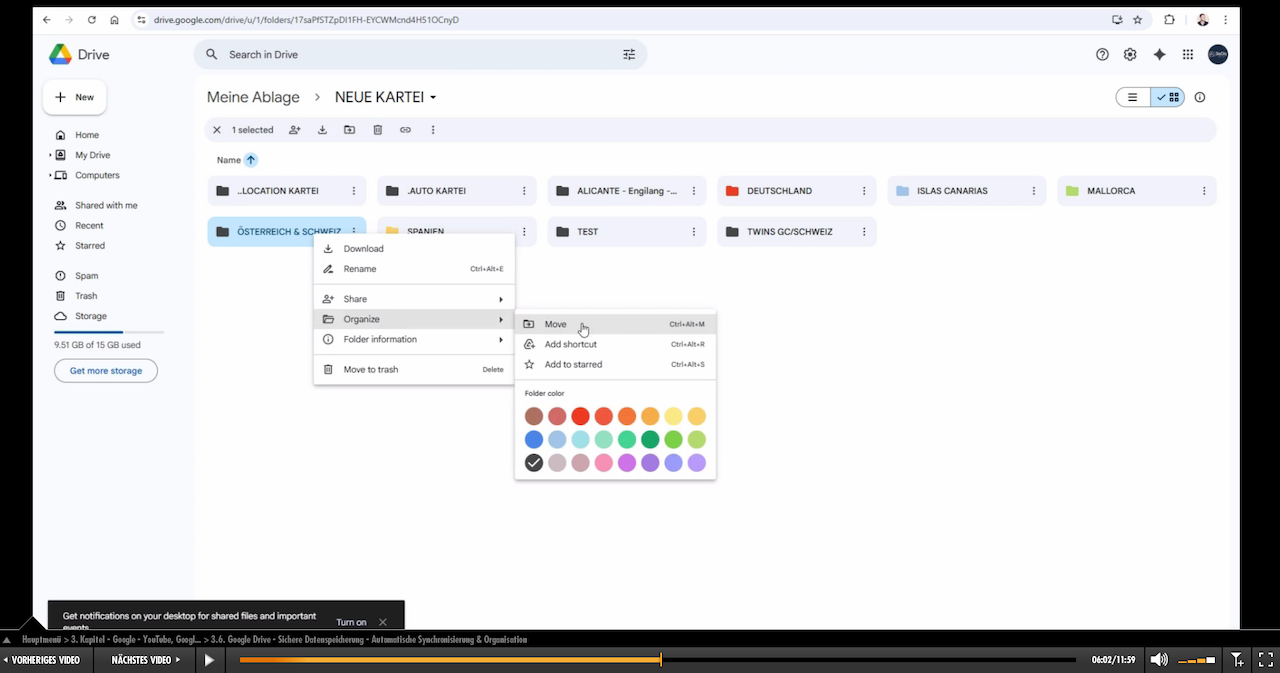Click the download icon in selection toolbar

tap(322, 130)
